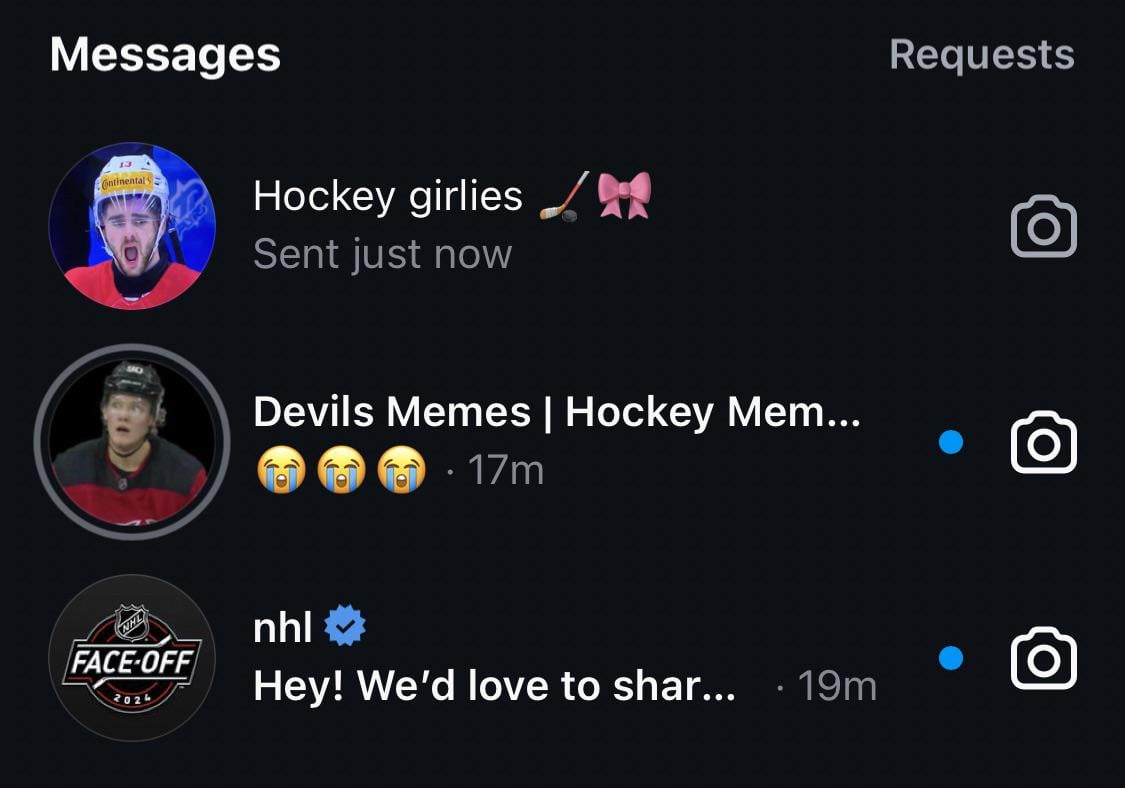The height and width of the screenshot is (788, 1125).
Task: Tap the unread blue dot on Devils Memes
Action: pos(951,442)
